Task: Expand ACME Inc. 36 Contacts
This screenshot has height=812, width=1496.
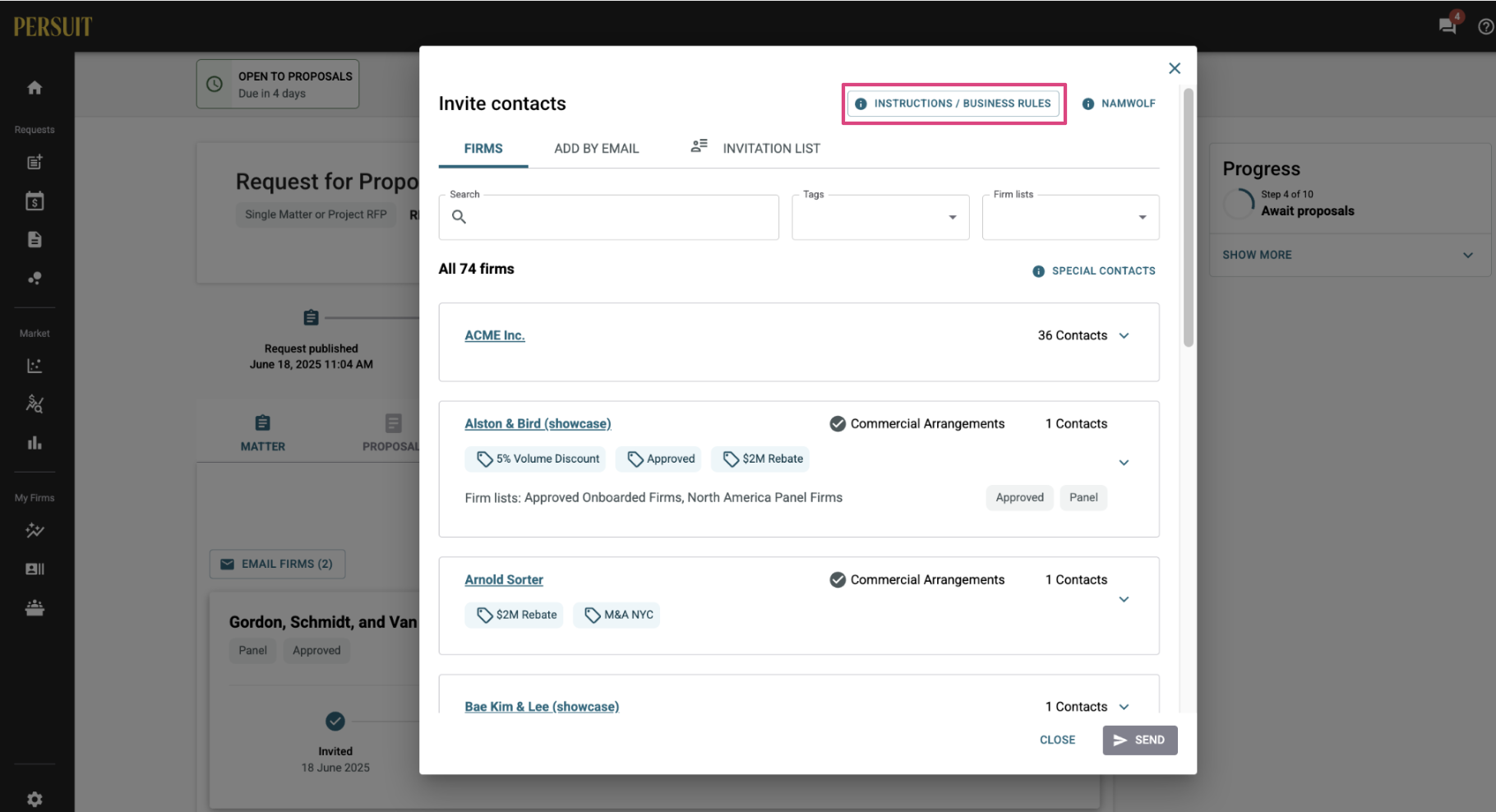Action: coord(1124,335)
